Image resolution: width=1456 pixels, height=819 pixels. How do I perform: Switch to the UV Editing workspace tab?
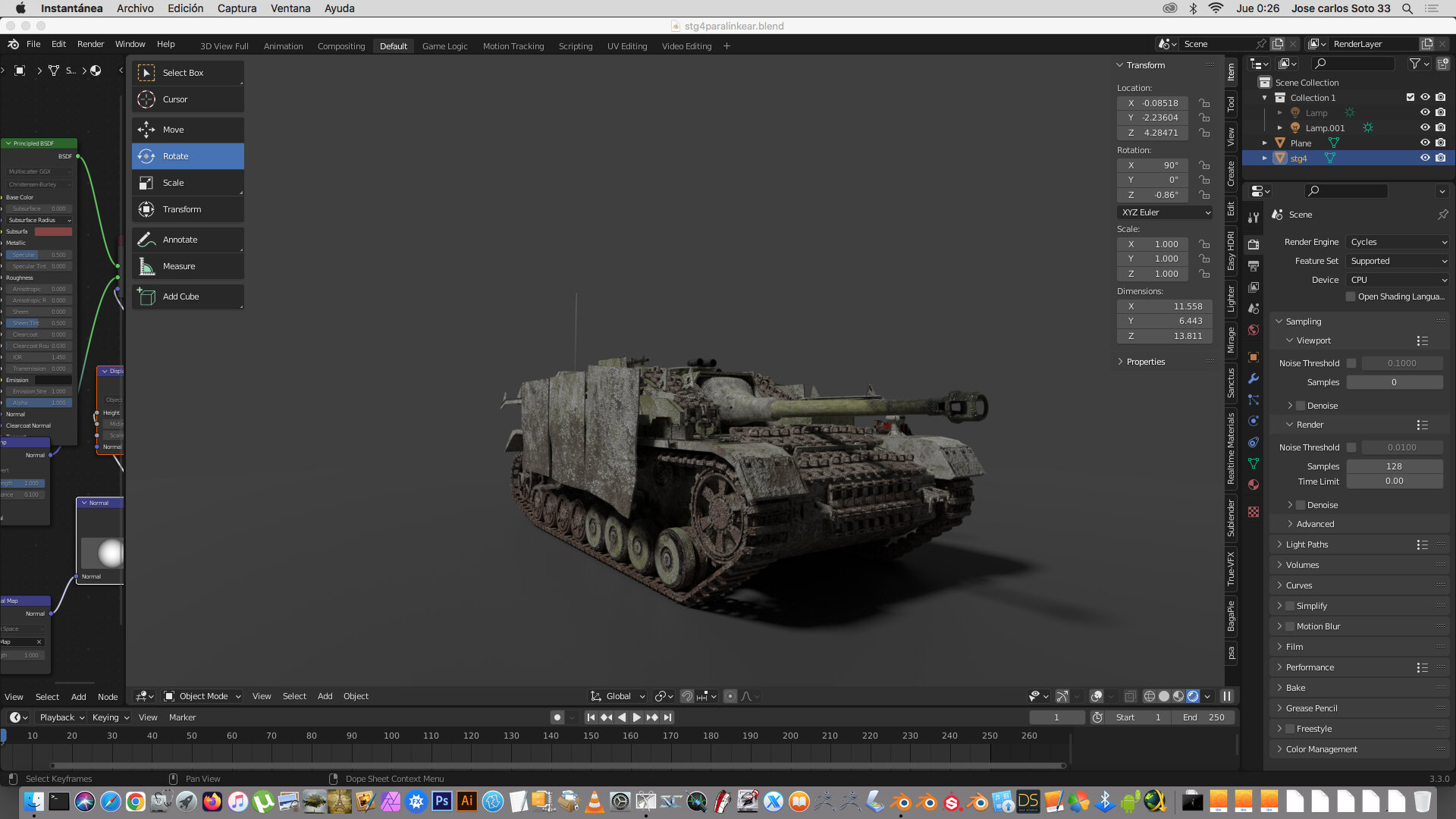[626, 46]
